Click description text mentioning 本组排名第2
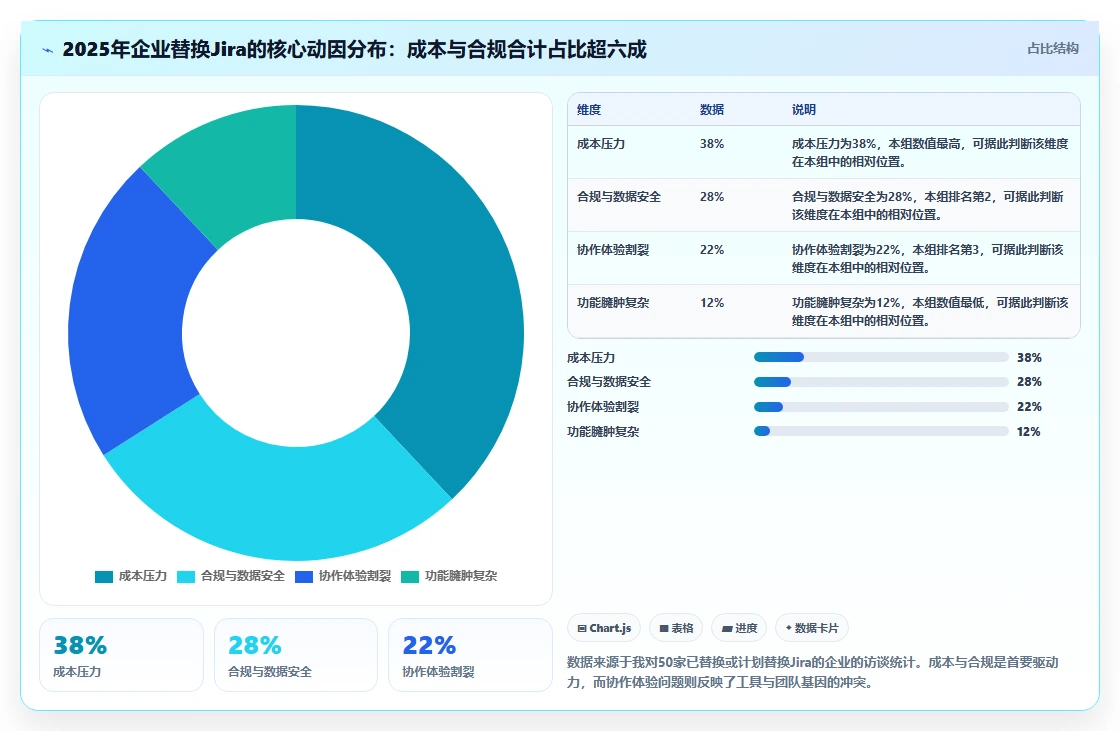Image resolution: width=1120 pixels, height=731 pixels. (928, 205)
